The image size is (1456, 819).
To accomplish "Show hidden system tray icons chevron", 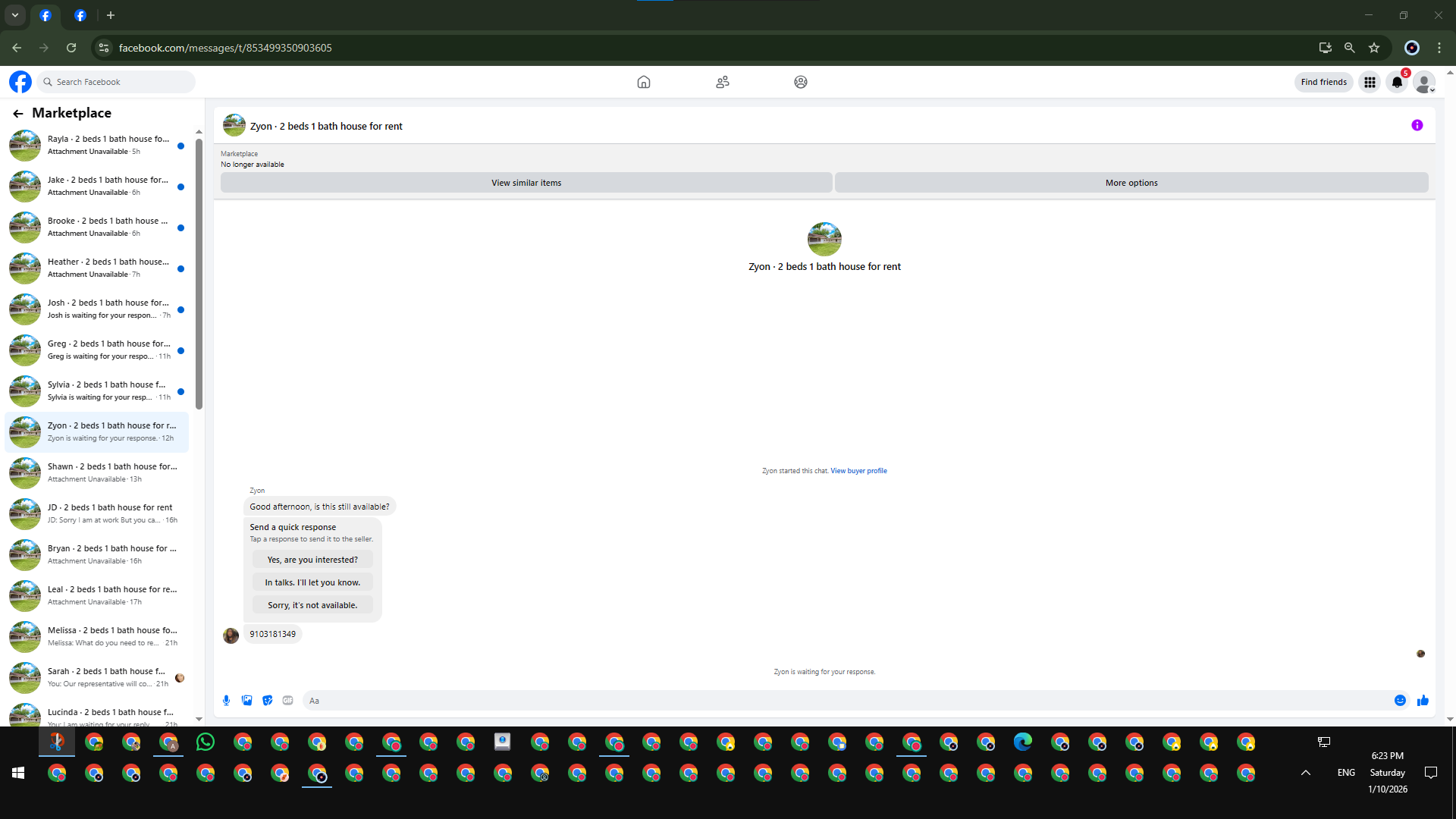I will pos(1305,772).
